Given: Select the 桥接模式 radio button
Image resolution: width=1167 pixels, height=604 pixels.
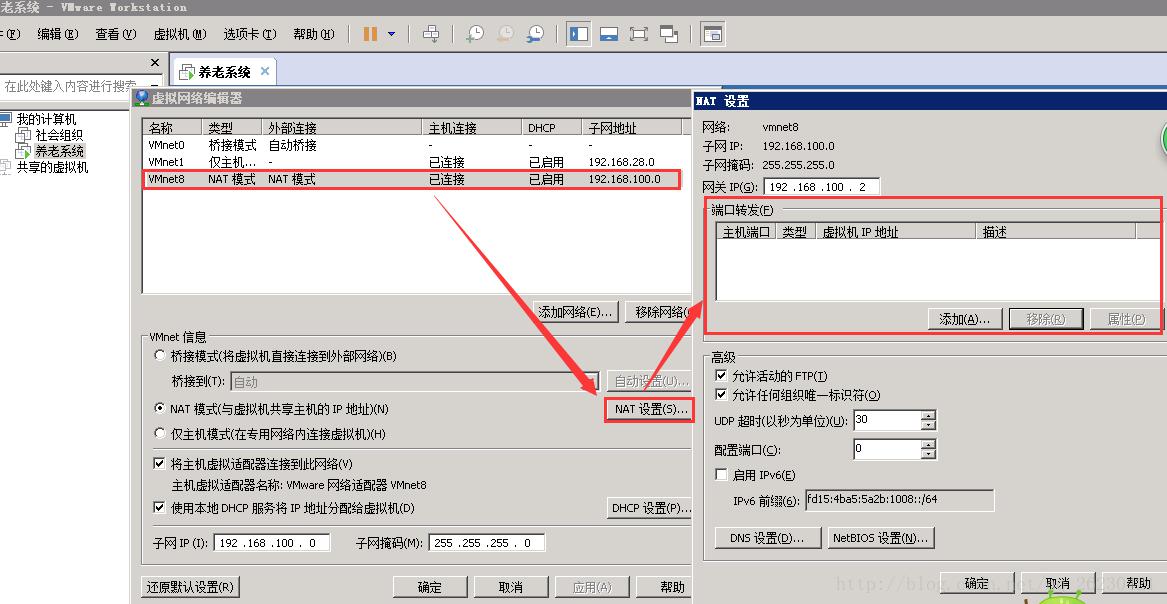Looking at the screenshot, I should pos(159,356).
